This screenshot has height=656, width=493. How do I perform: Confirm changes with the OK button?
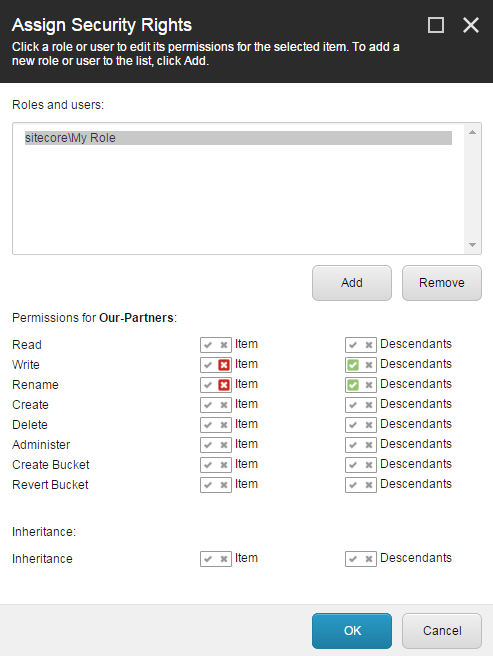pos(352,630)
